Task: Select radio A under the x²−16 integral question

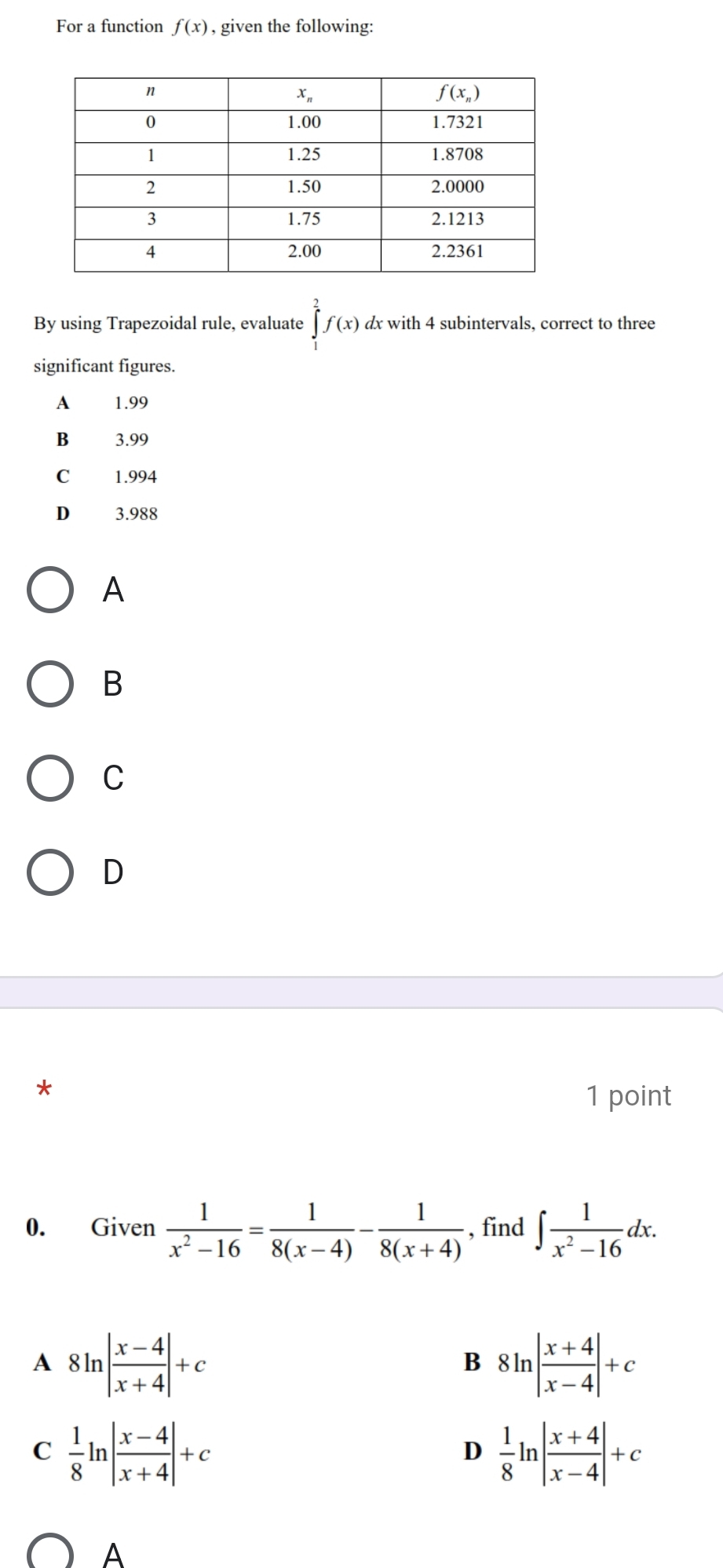Action: coord(51,1555)
